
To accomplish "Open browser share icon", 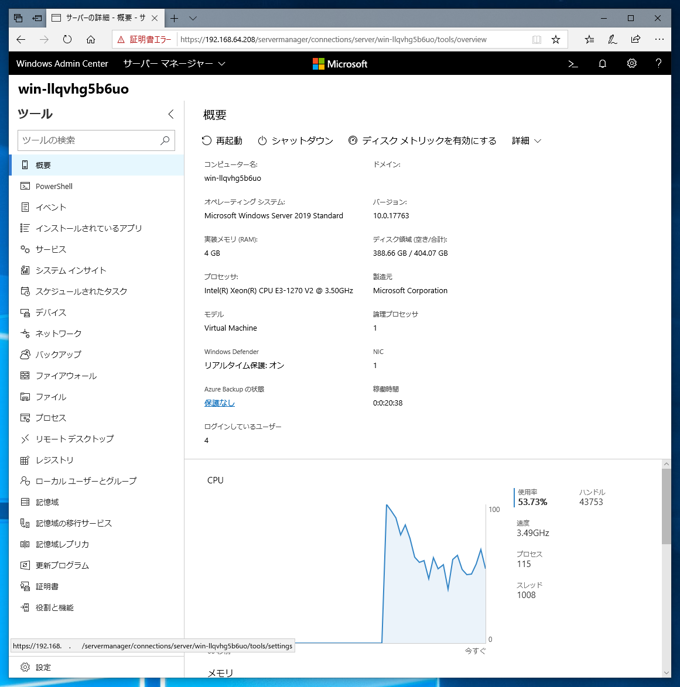I will tap(635, 39).
